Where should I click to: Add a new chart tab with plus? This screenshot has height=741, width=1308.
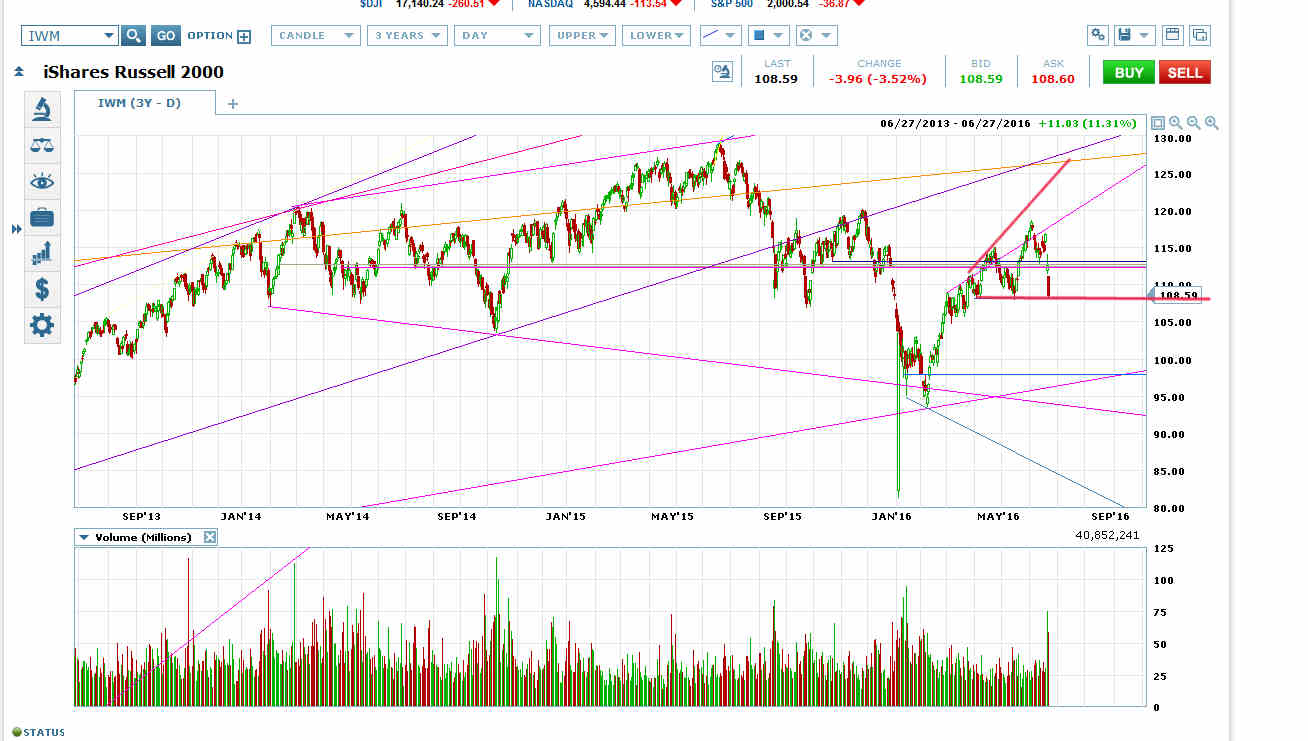(x=233, y=103)
